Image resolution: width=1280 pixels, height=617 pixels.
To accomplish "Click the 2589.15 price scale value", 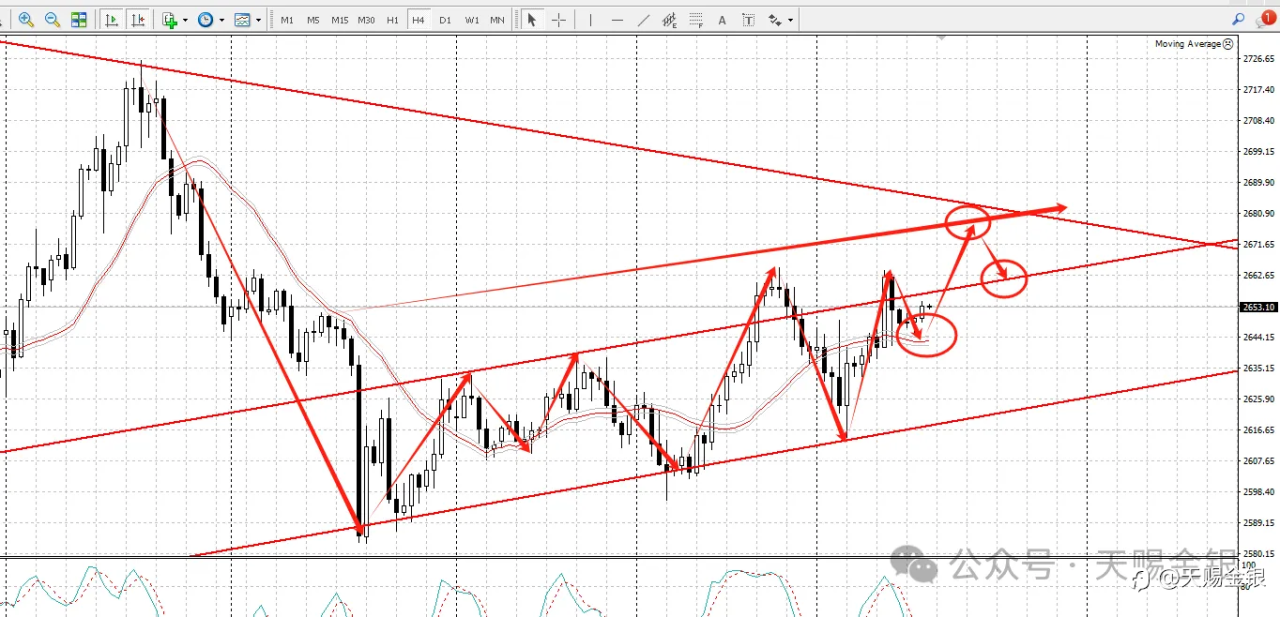I will coord(1257,523).
